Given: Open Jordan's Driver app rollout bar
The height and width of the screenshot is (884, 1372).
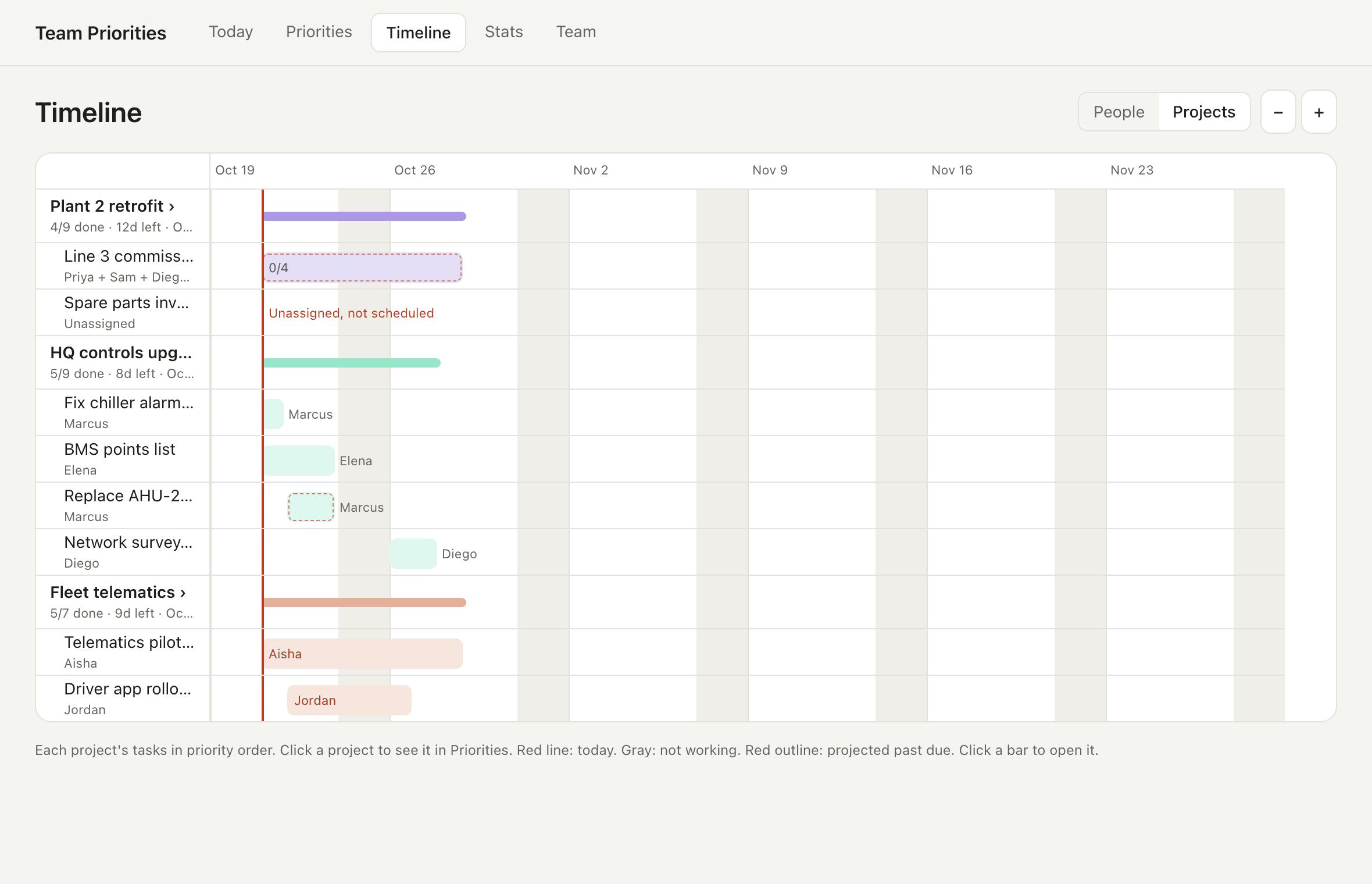Looking at the screenshot, I should tap(349, 700).
